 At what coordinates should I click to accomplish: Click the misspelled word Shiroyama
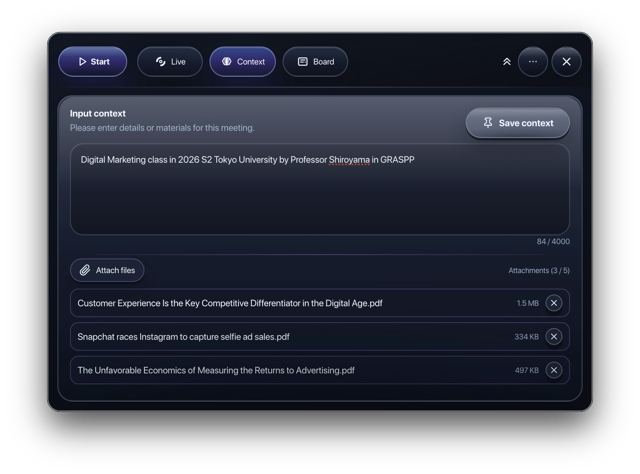349,160
